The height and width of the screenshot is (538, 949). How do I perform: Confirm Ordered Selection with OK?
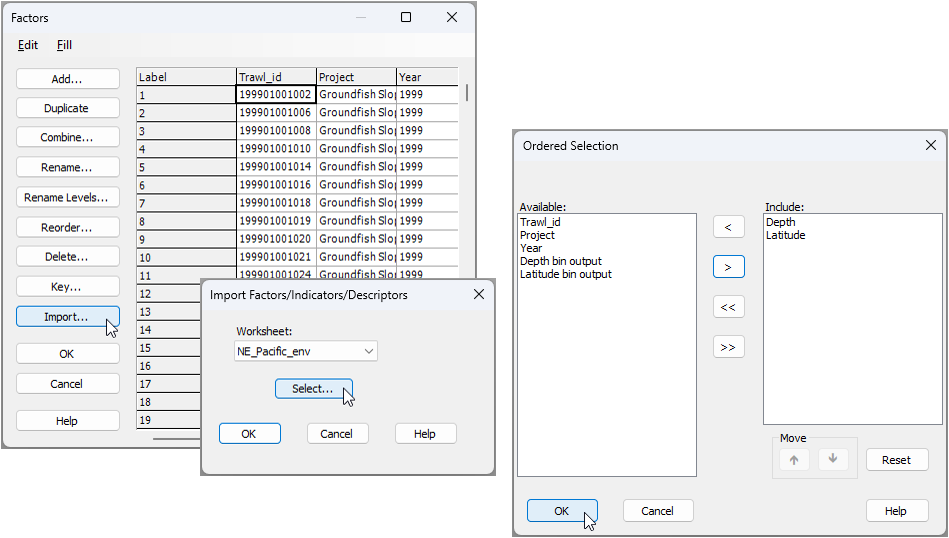pos(561,511)
